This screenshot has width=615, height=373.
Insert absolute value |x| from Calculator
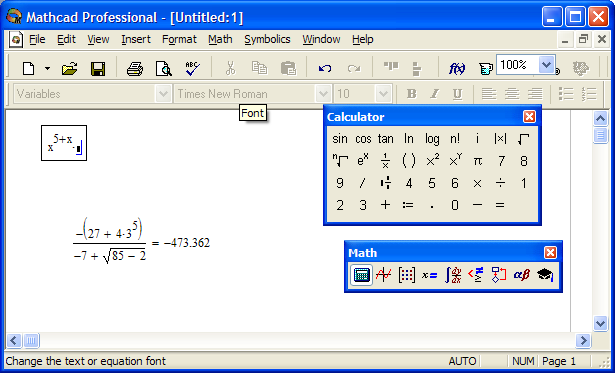tap(500, 139)
